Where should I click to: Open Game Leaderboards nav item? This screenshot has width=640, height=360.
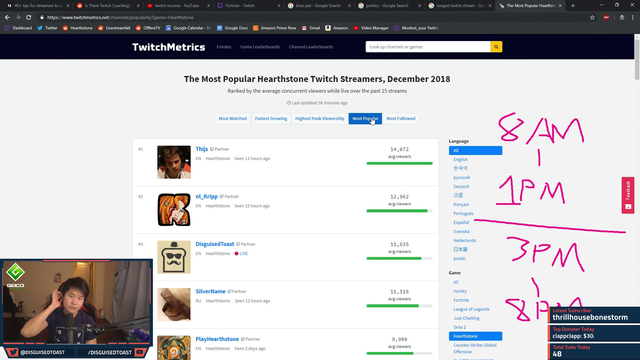(x=260, y=47)
